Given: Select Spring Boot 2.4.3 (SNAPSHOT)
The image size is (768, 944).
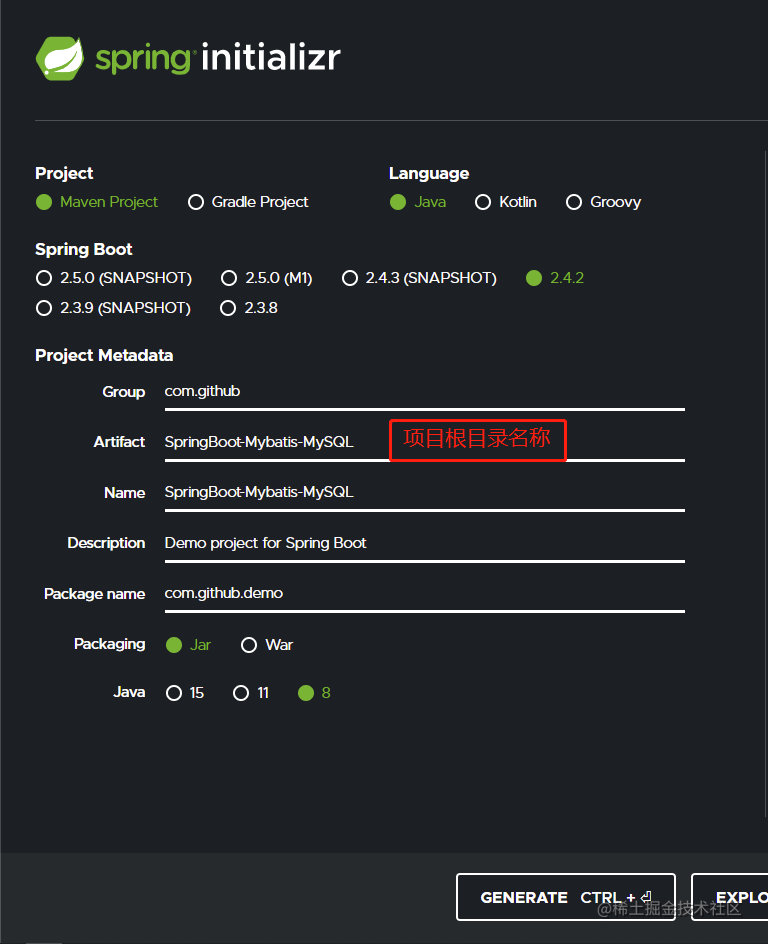Looking at the screenshot, I should [420, 278].
